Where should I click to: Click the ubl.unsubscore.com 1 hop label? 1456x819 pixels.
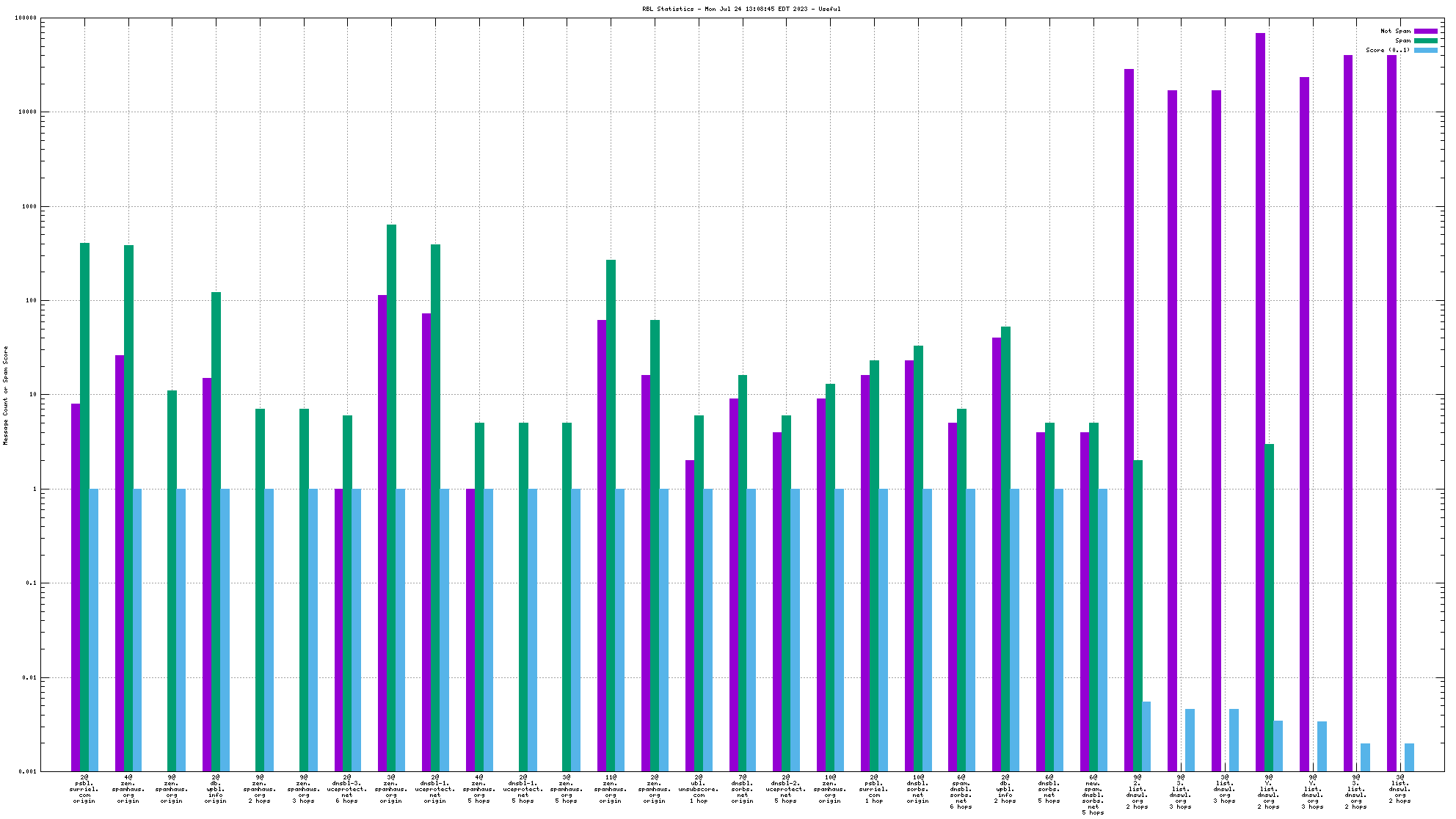(699, 789)
